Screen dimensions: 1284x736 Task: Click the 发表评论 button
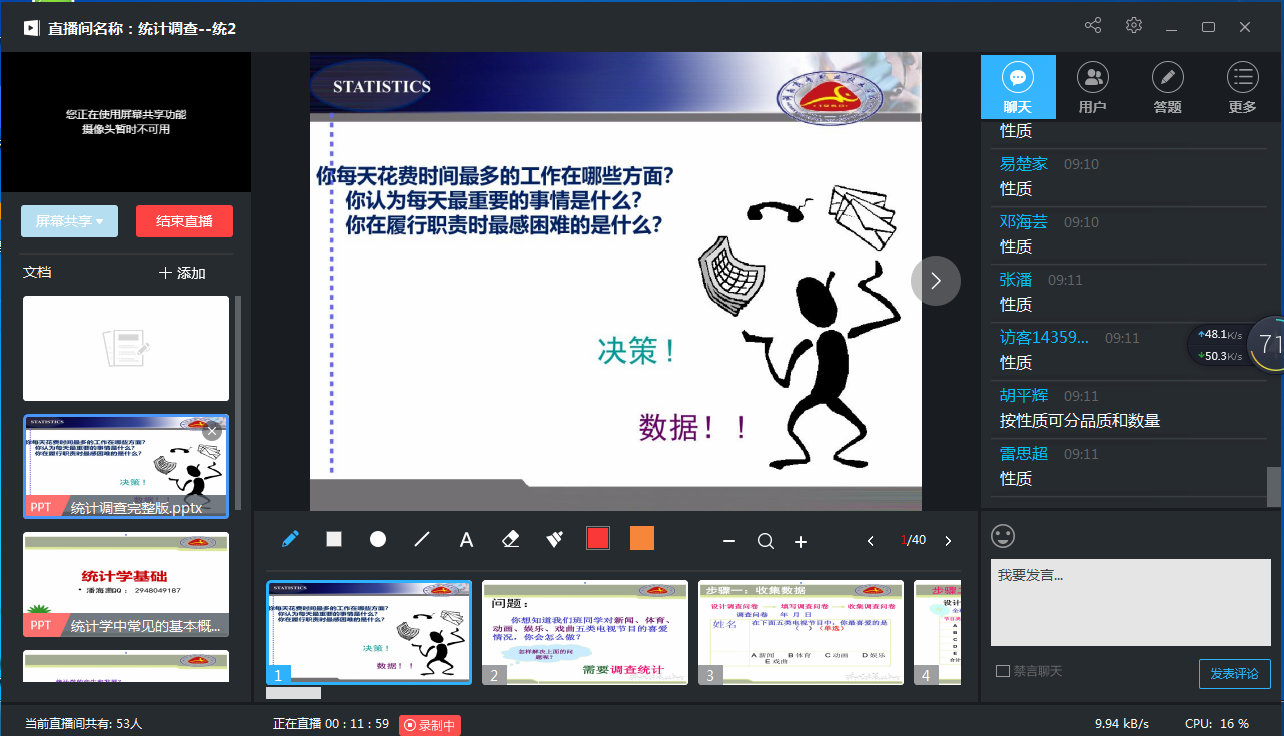1234,674
